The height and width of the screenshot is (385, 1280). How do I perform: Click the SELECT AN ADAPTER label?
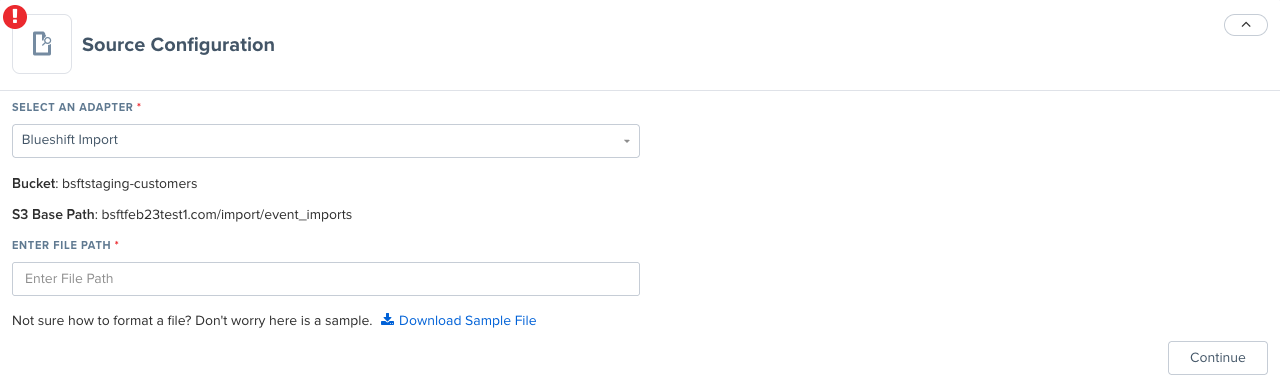click(x=72, y=106)
